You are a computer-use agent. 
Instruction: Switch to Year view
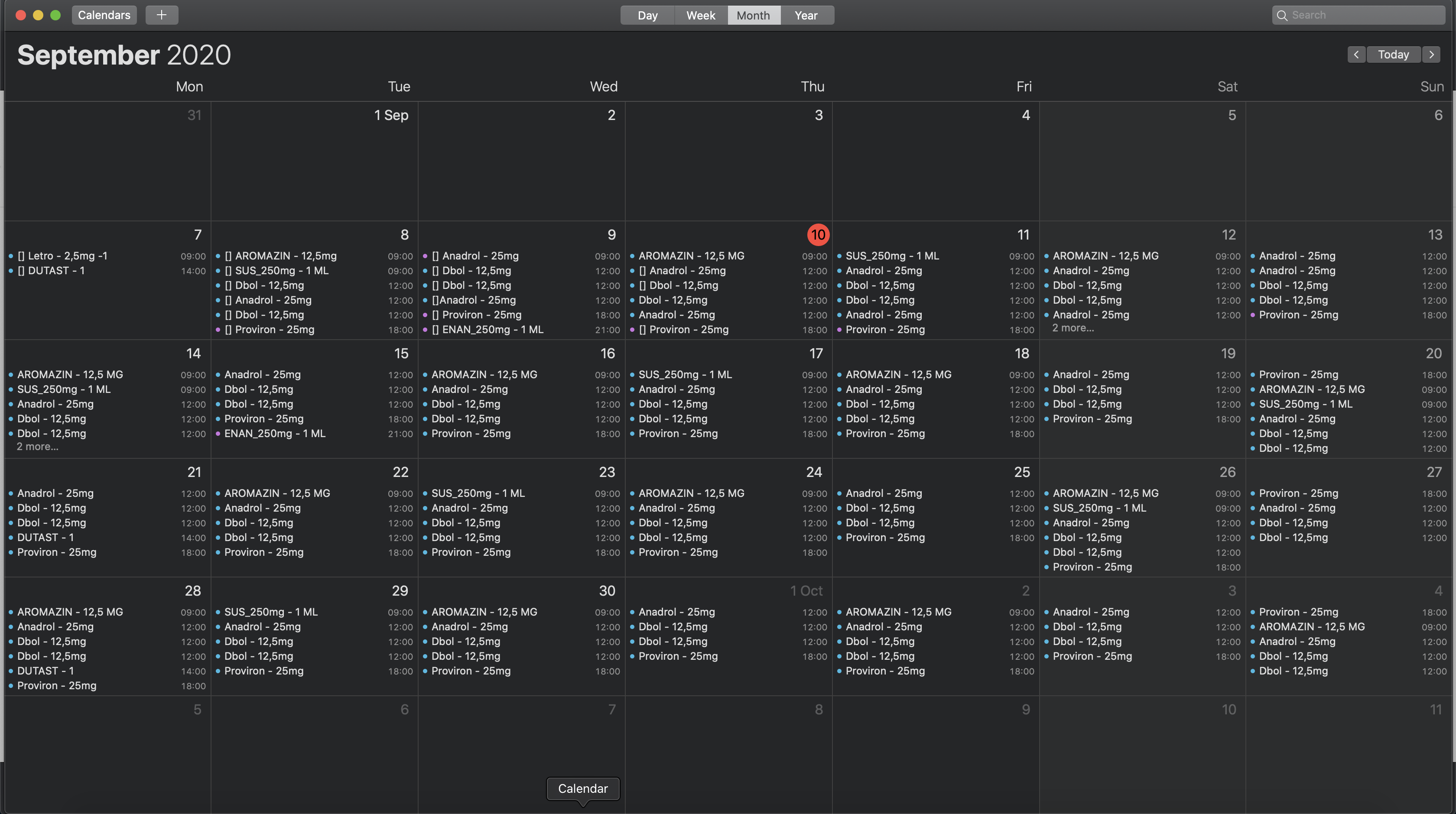pos(806,15)
